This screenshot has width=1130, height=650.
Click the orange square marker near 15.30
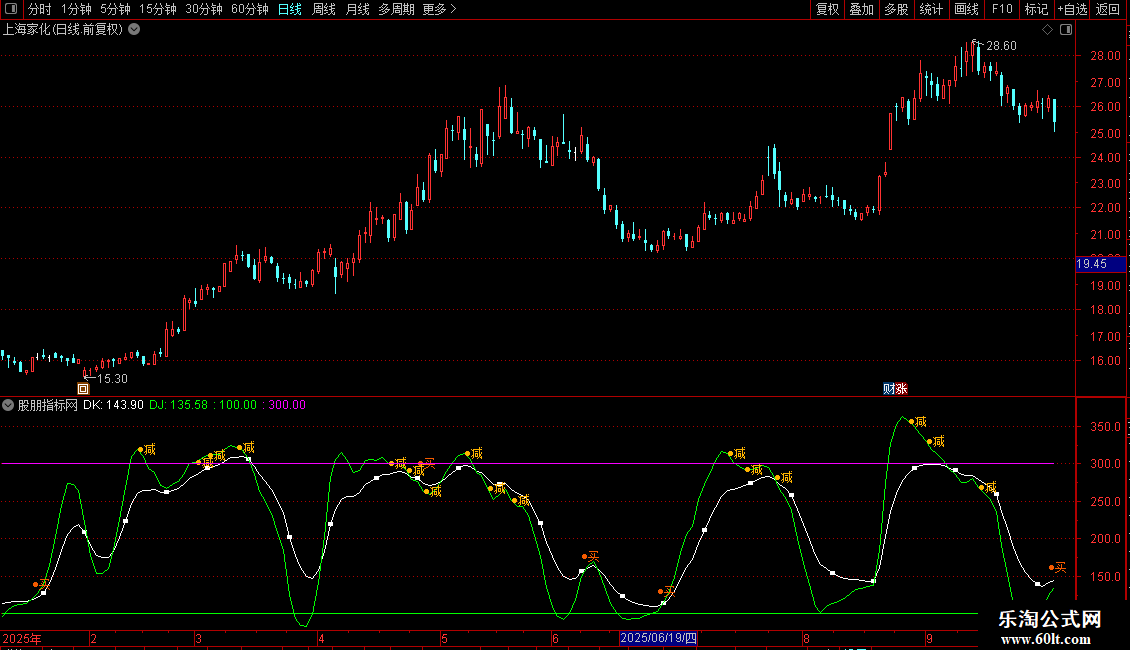[83, 389]
